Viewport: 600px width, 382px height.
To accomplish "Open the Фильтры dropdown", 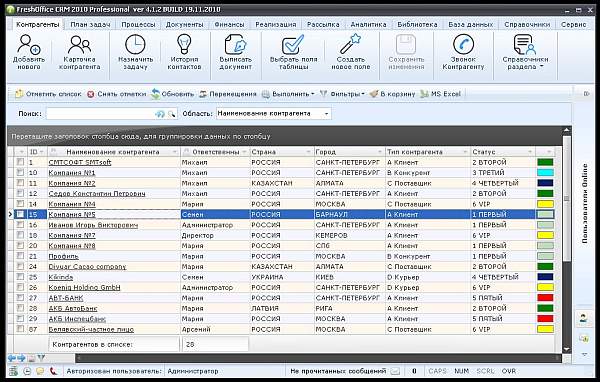I will pyautogui.click(x=342, y=94).
